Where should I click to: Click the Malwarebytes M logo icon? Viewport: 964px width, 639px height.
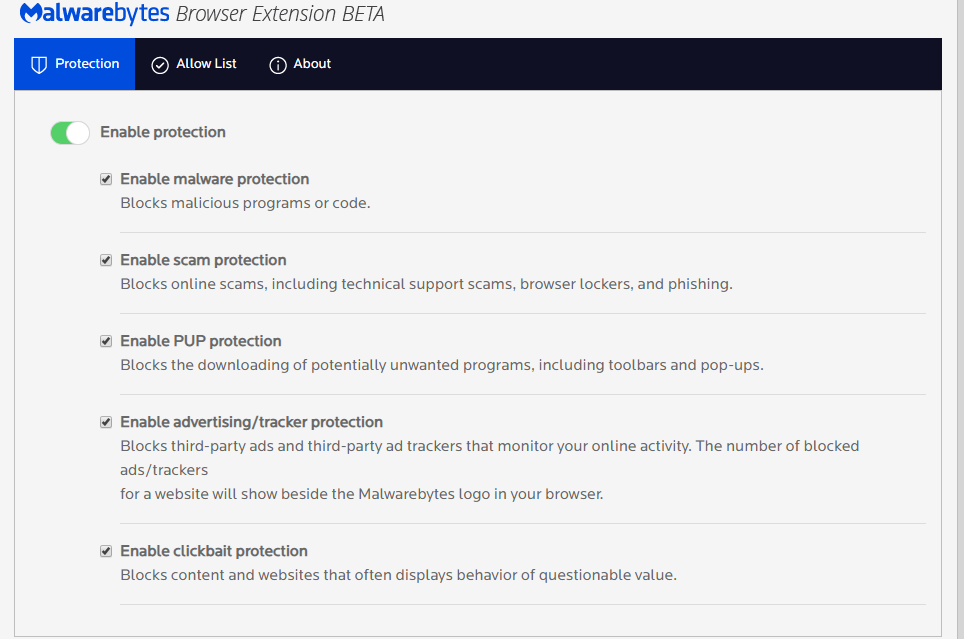[x=31, y=13]
